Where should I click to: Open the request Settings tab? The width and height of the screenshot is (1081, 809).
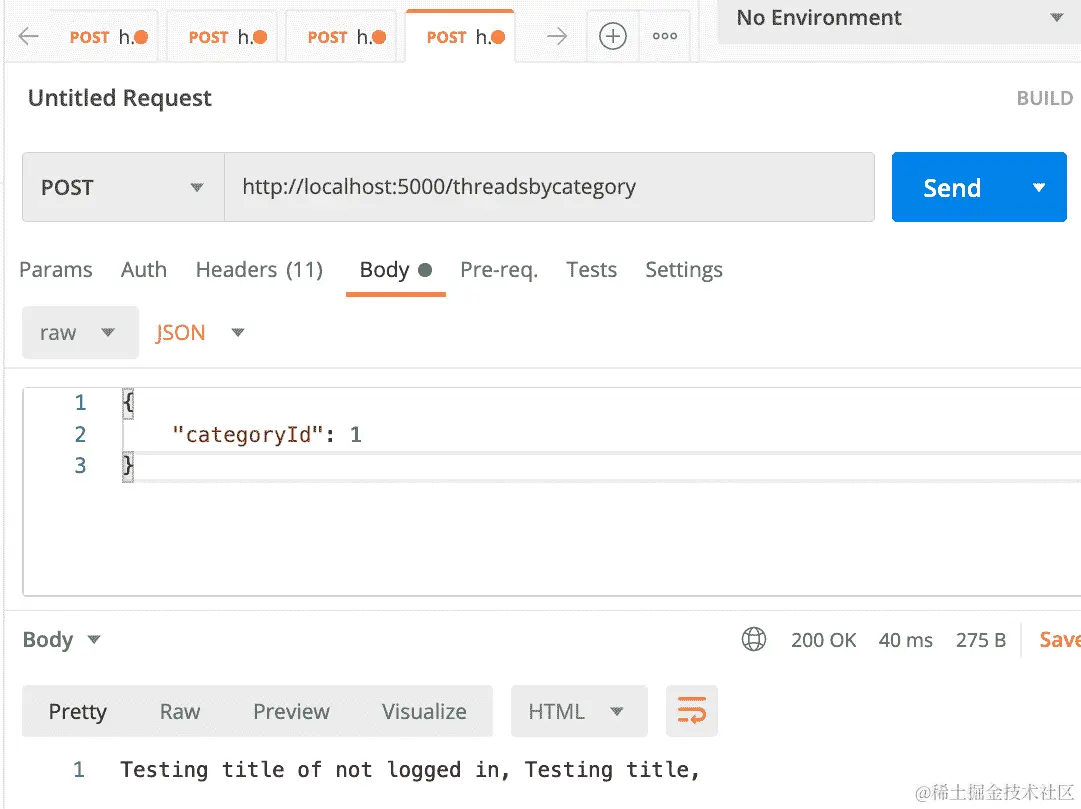tap(684, 270)
